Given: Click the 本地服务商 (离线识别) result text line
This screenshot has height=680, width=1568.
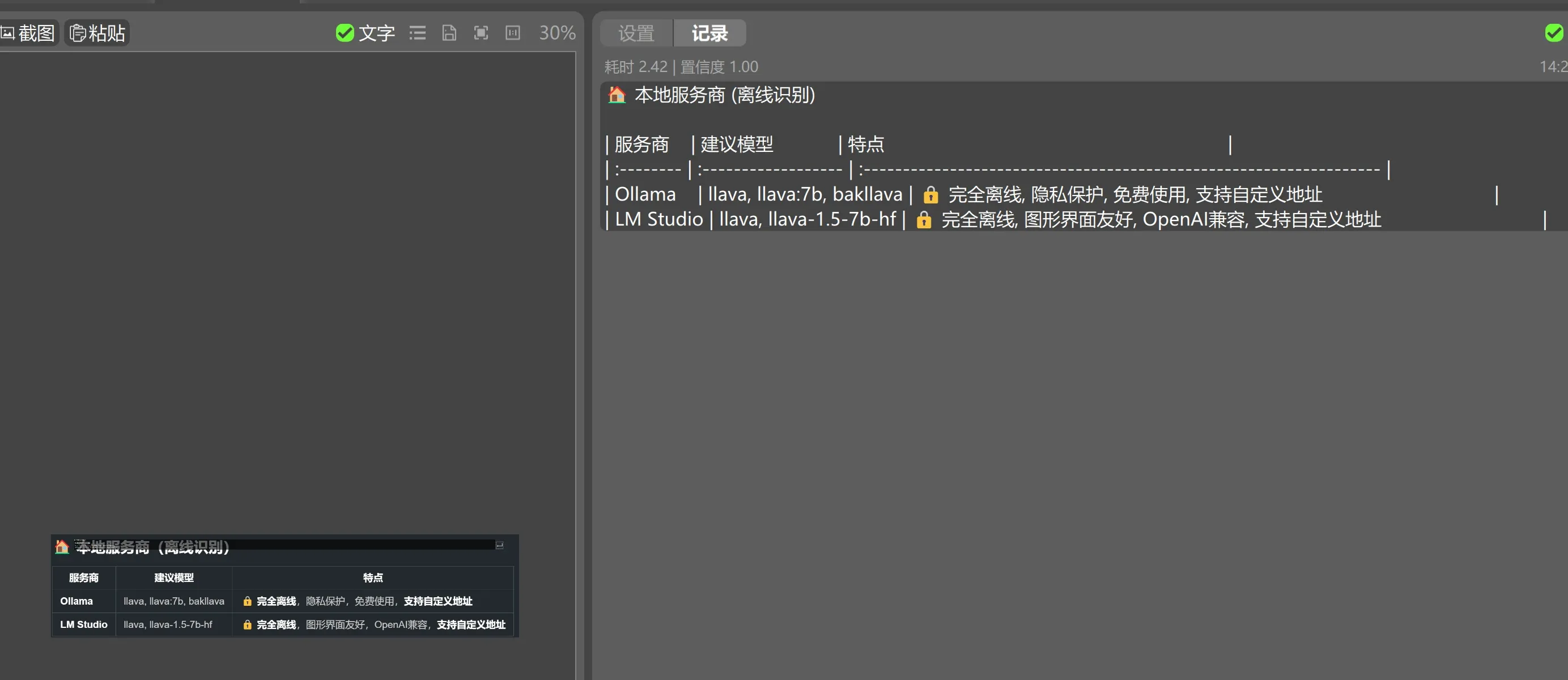Looking at the screenshot, I should coord(724,95).
